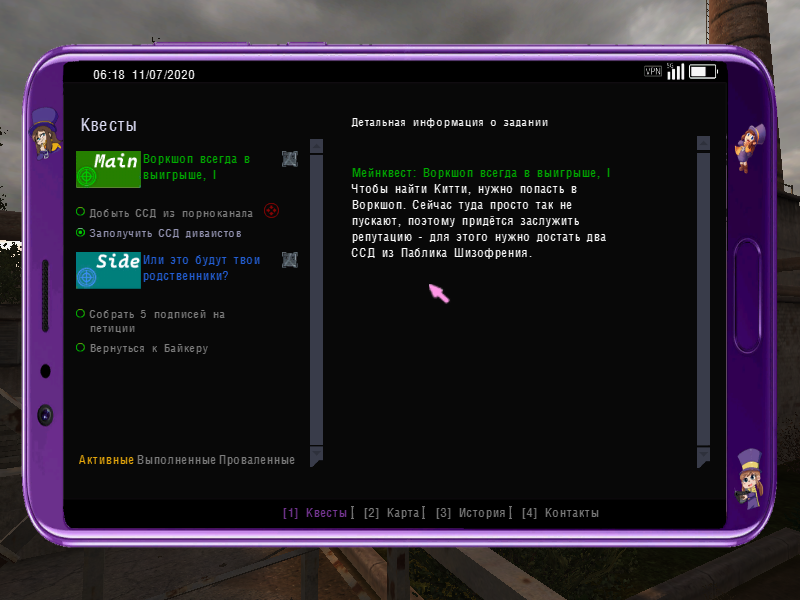Select objective Добыть ССД из порноканала
The height and width of the screenshot is (600, 800).
tap(170, 213)
